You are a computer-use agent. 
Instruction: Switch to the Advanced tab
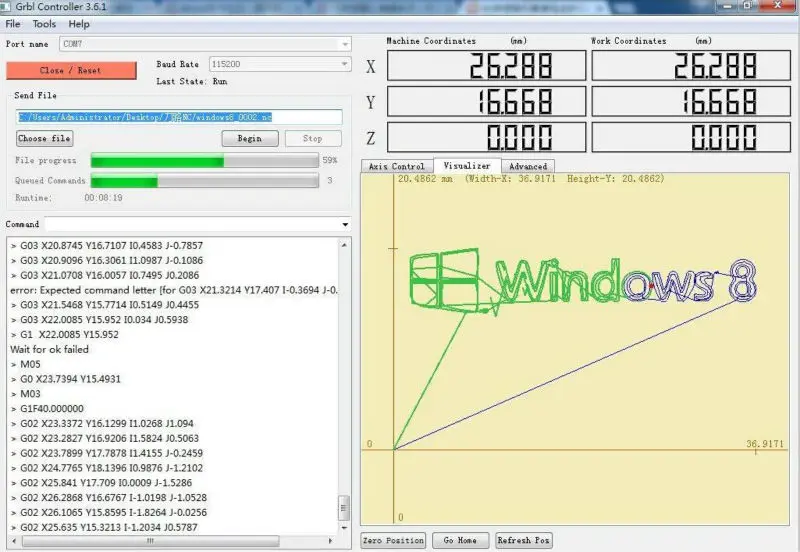tap(528, 166)
